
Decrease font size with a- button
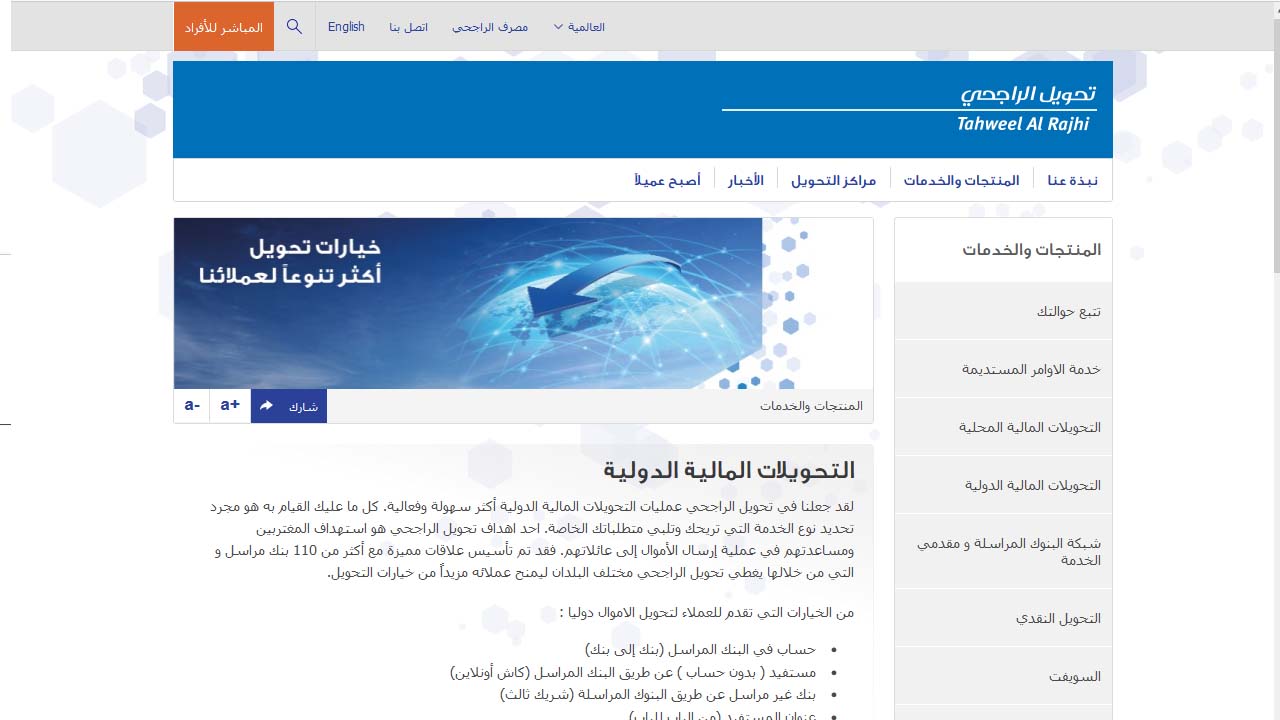(x=192, y=405)
